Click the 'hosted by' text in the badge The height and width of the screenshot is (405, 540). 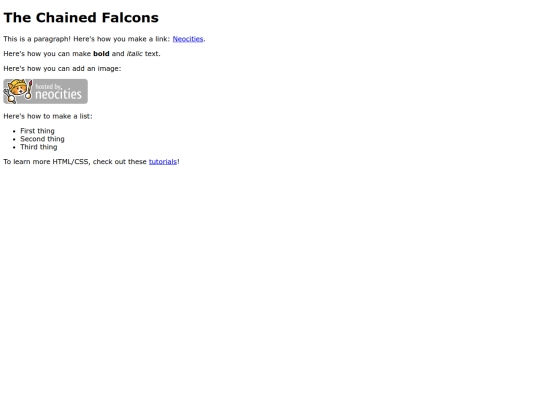pyautogui.click(x=49, y=86)
